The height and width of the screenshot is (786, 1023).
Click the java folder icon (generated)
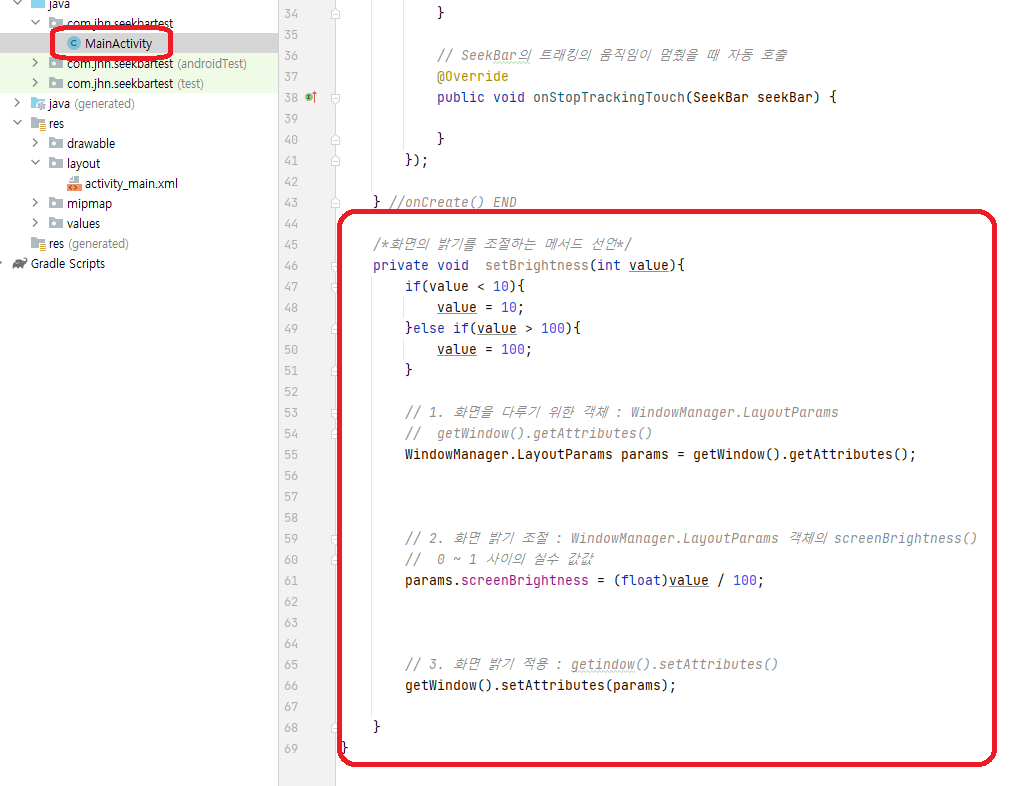click(x=38, y=104)
